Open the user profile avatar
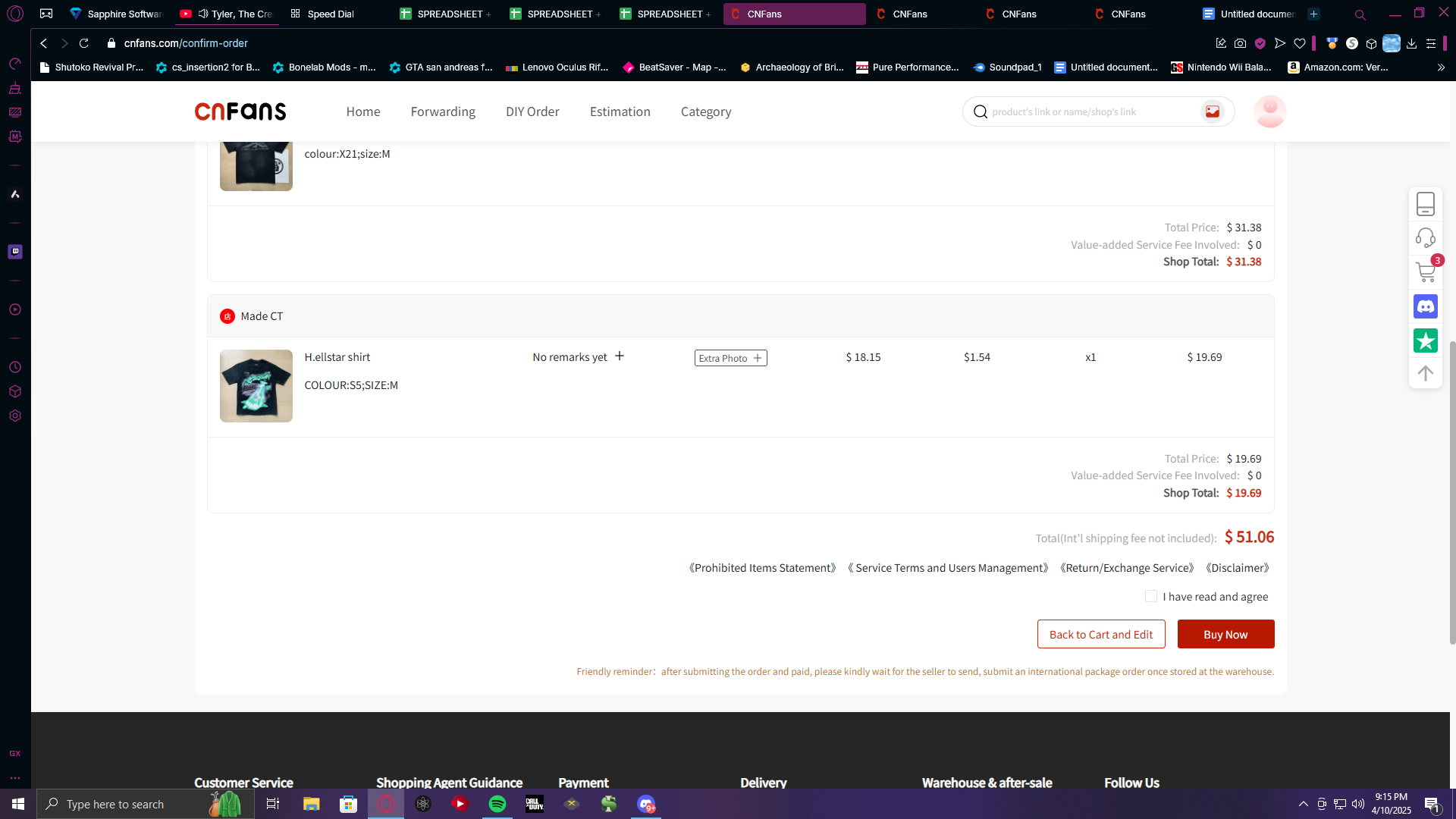1456x819 pixels. click(x=1269, y=111)
